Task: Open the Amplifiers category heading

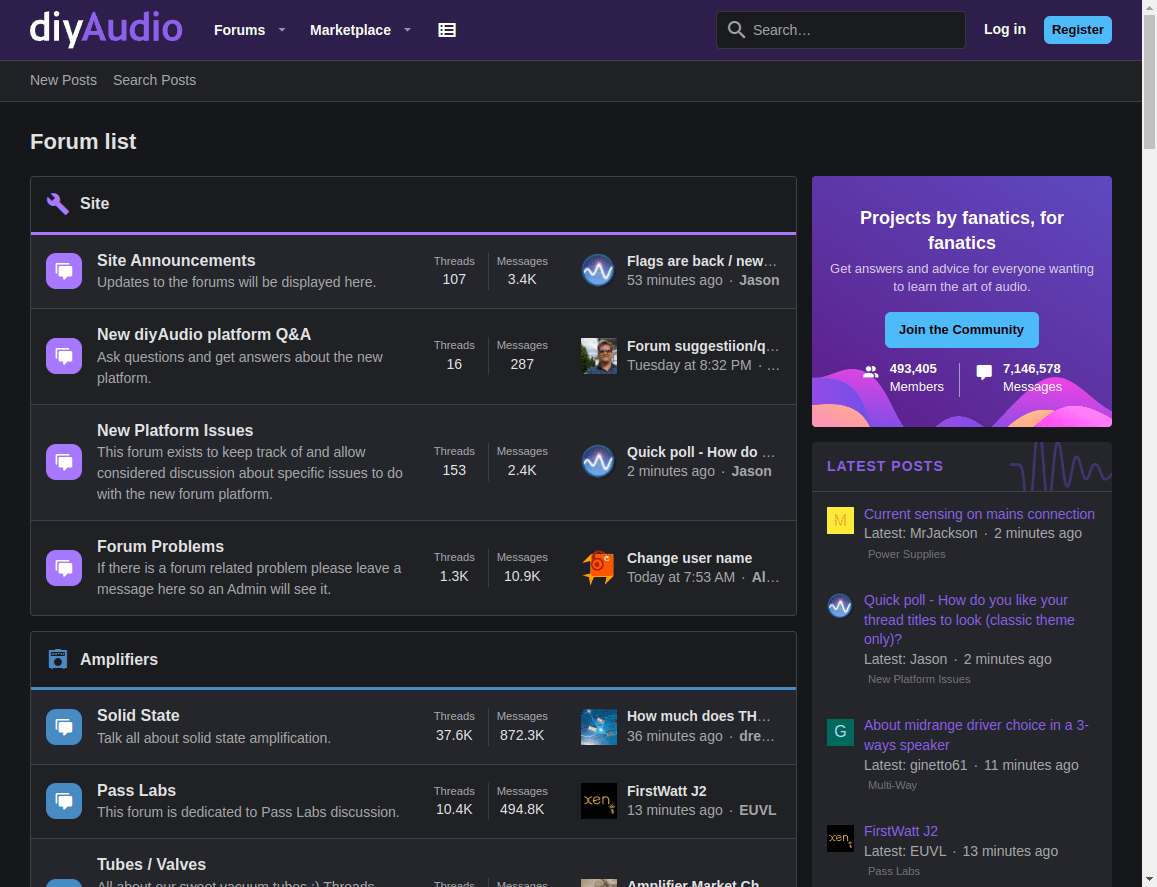Action: [x=119, y=660]
